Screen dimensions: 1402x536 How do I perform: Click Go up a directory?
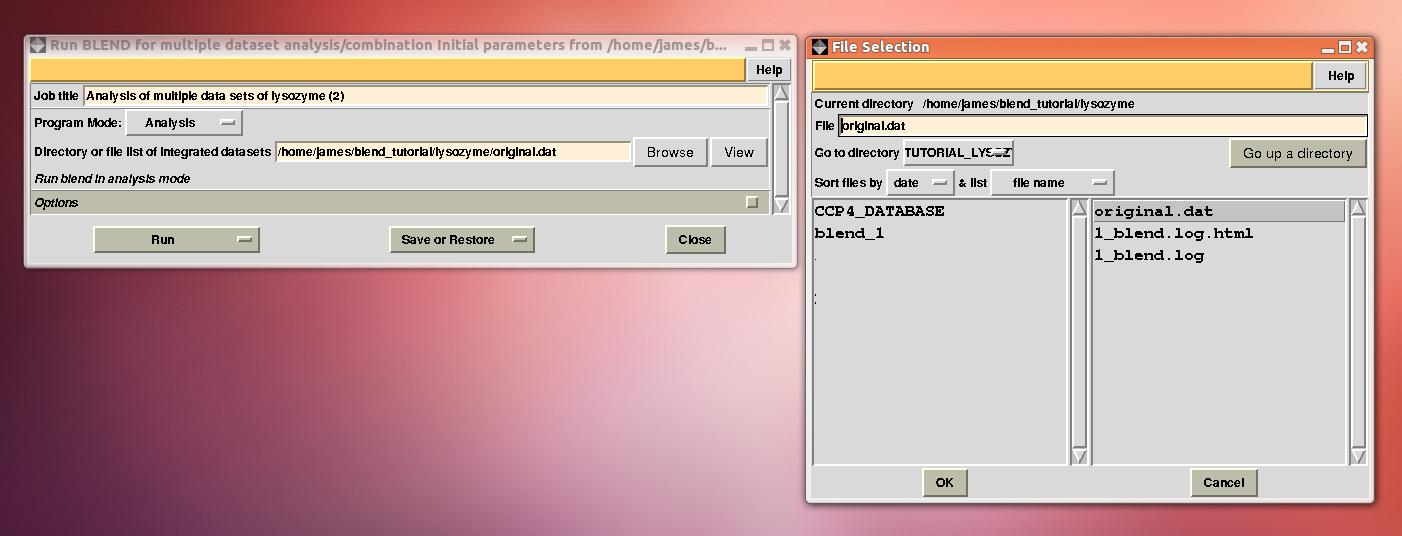coord(1297,153)
